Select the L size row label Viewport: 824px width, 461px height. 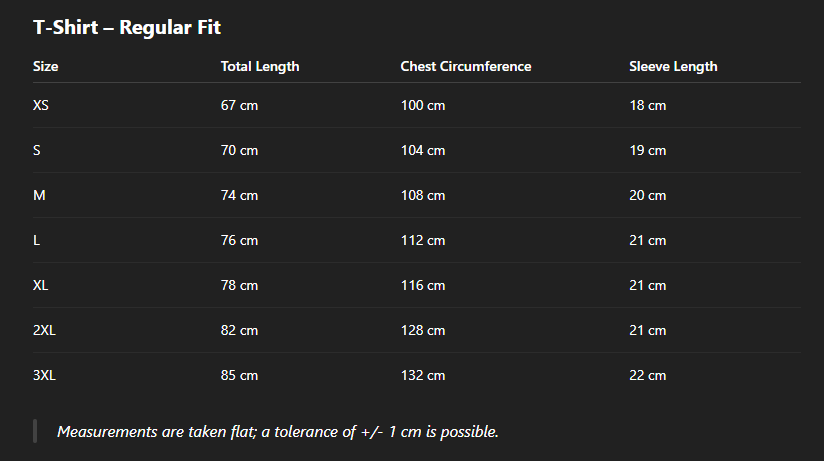coord(37,240)
